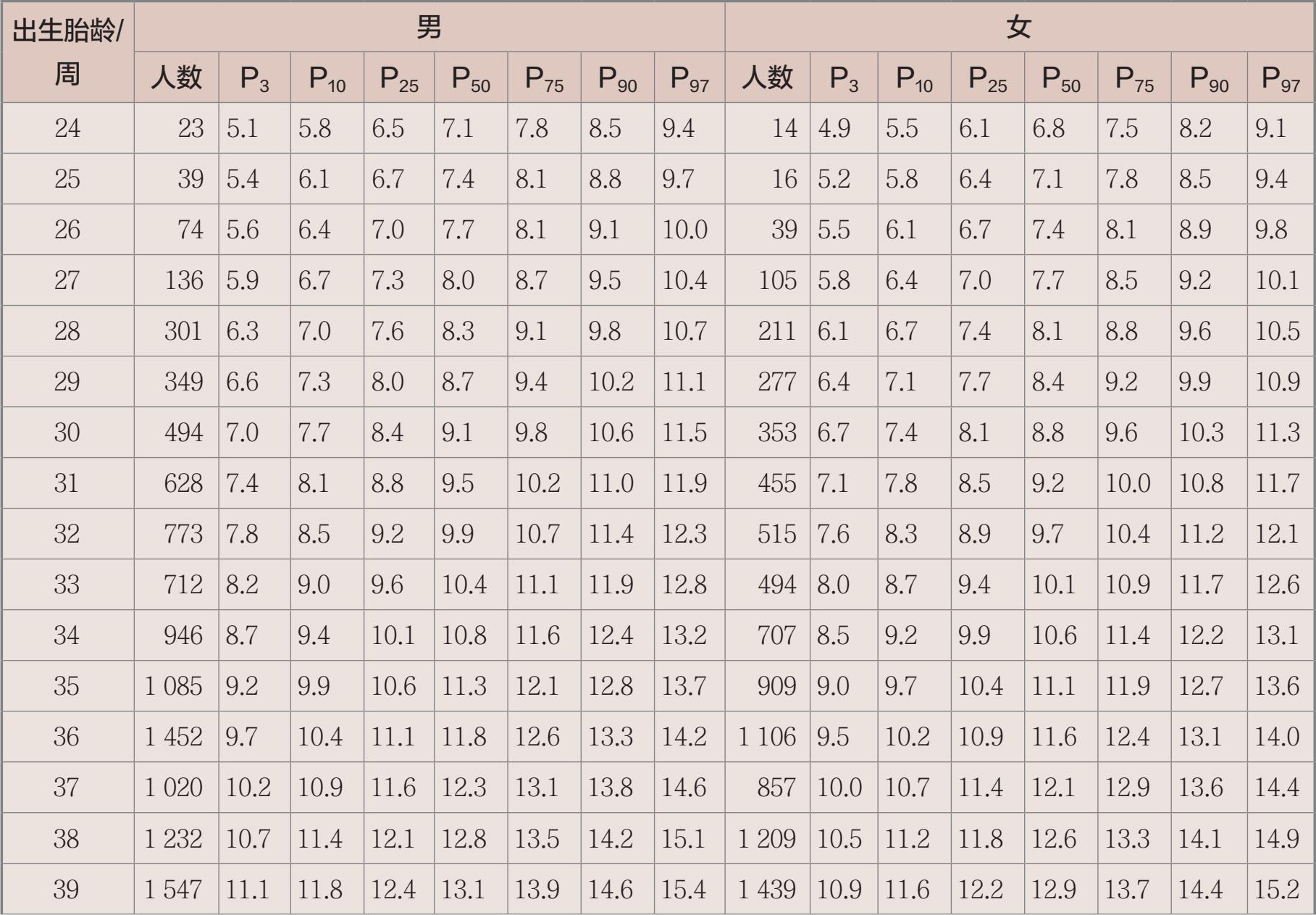Select male P50 value 7.4 in week 25
This screenshot has width=1316, height=915.
click(x=459, y=179)
